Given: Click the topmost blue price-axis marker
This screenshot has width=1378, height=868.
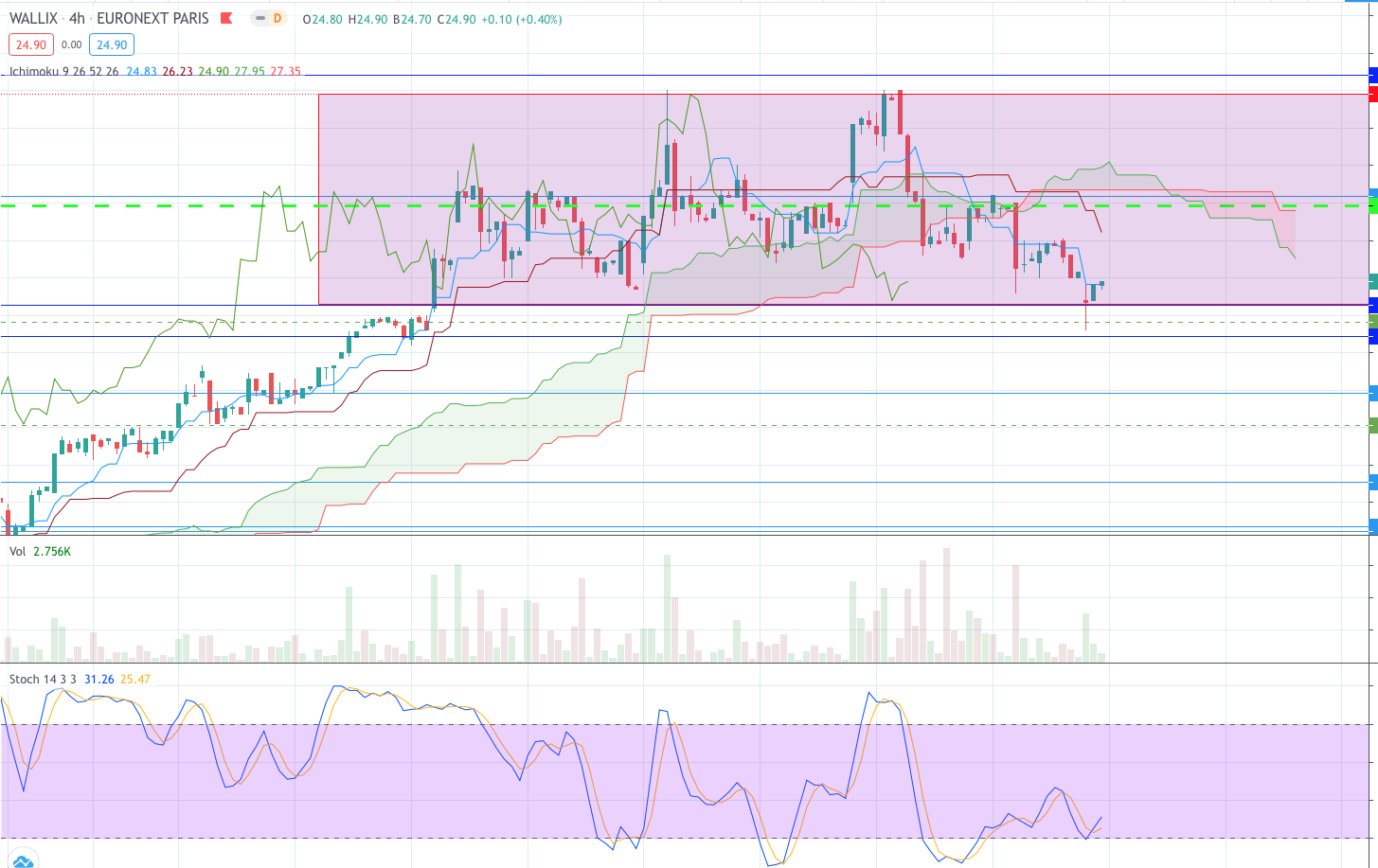Looking at the screenshot, I should pos(1373,75).
